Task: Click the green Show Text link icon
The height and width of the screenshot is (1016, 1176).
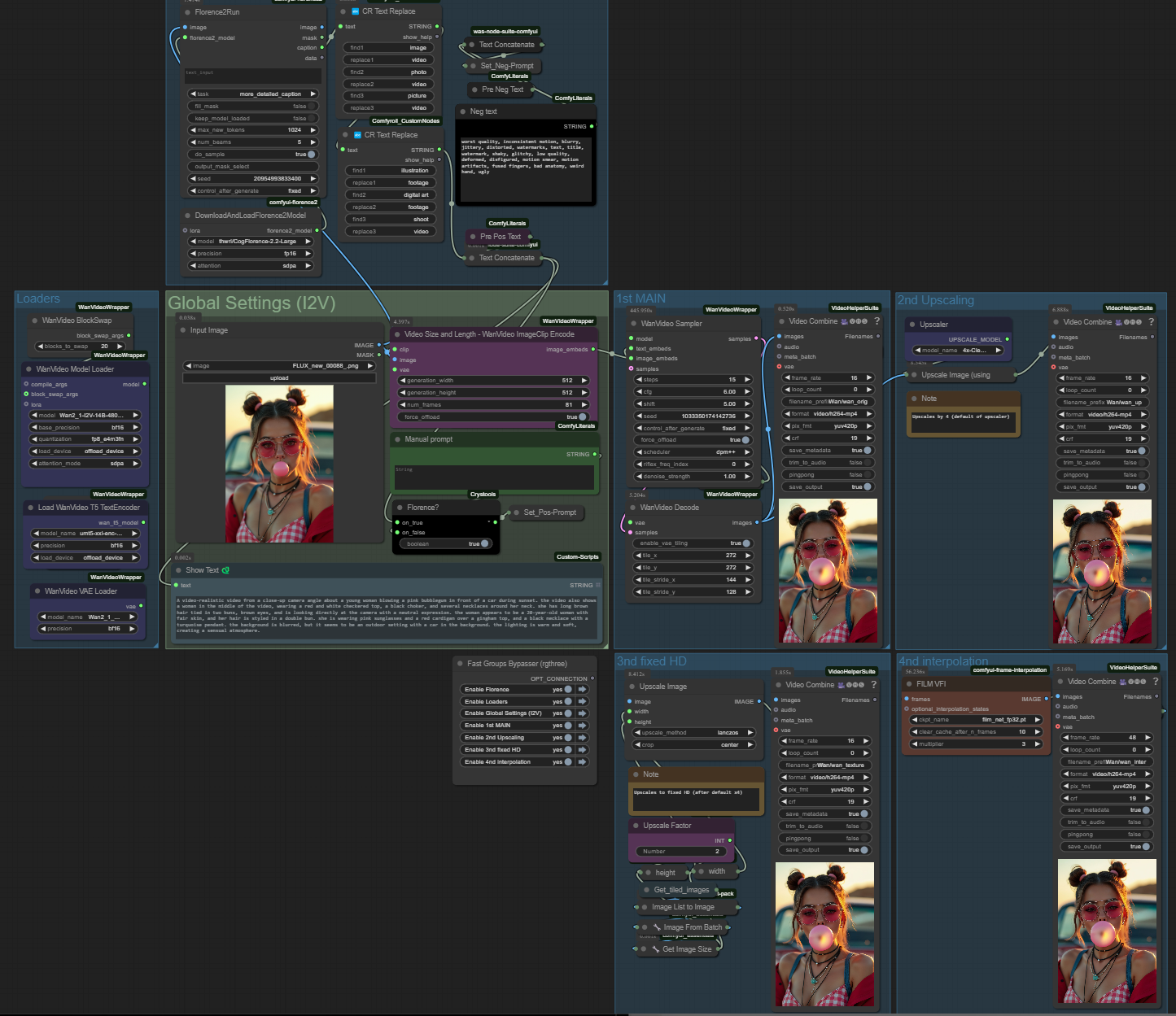Action: tap(225, 570)
